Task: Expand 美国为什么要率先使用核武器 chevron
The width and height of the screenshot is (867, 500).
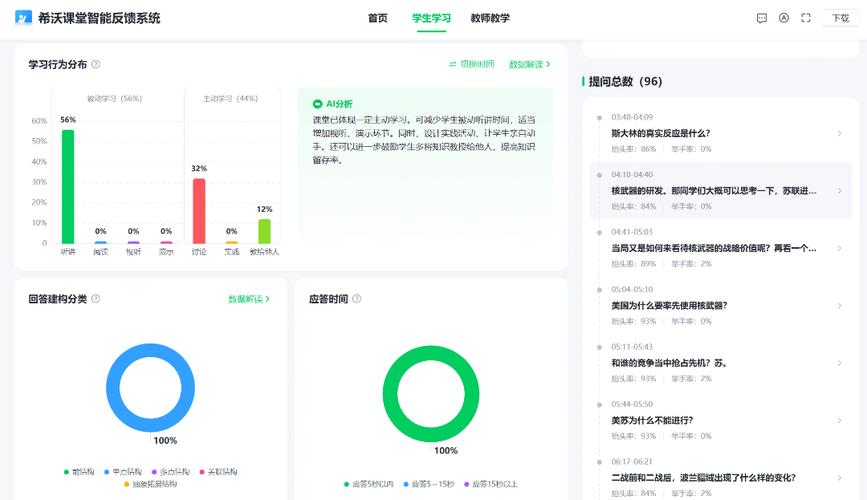Action: tap(839, 306)
